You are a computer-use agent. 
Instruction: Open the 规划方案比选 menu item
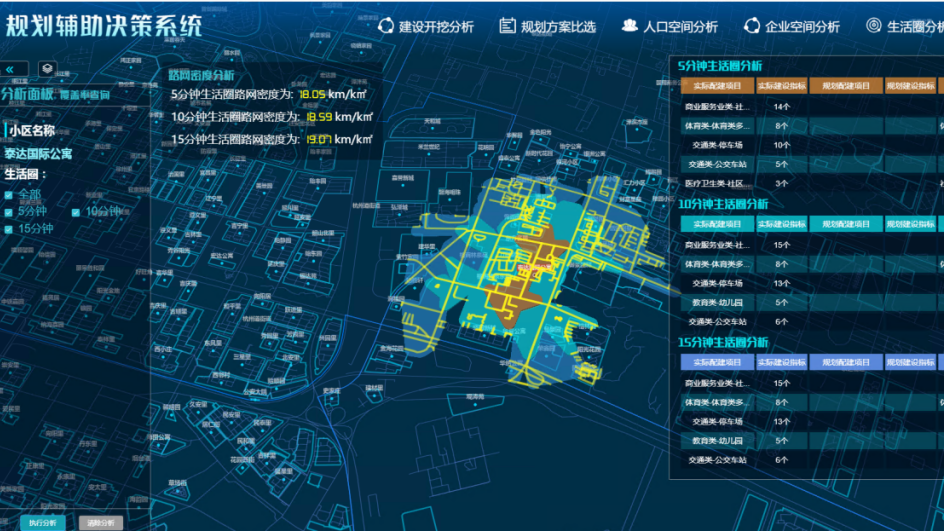(558, 27)
